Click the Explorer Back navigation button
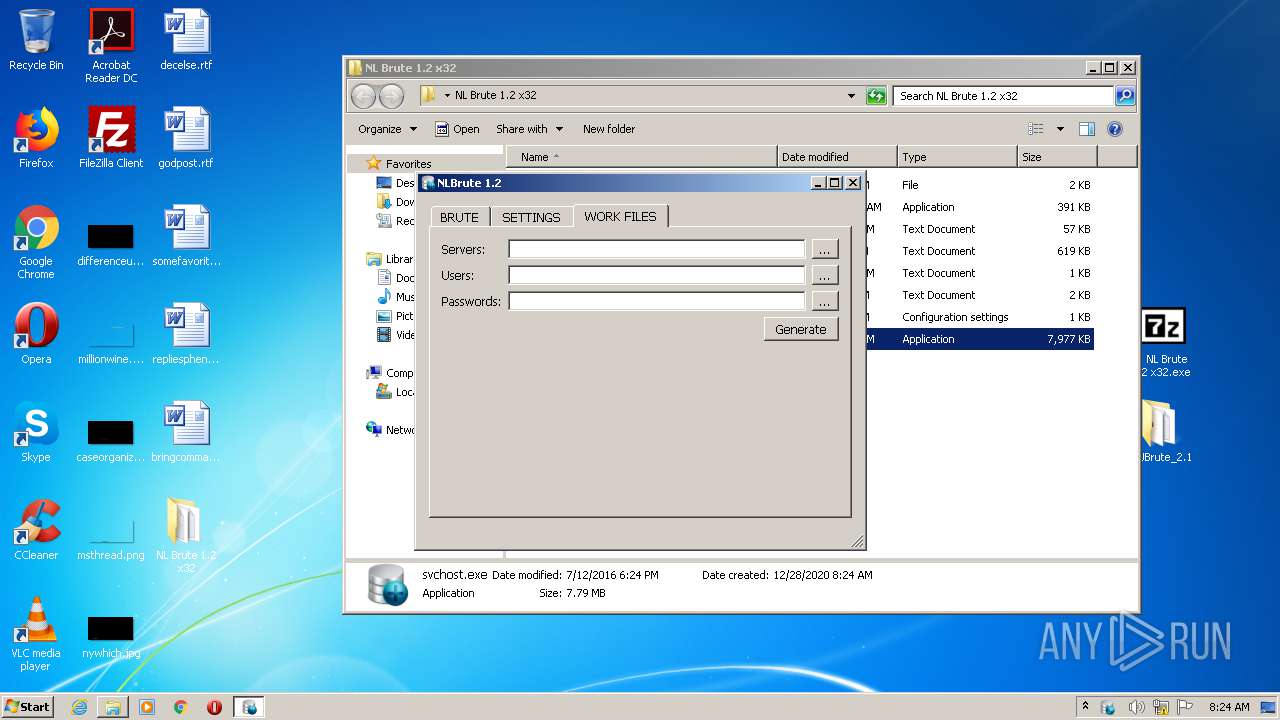Screen dimensions: 1280x720 click(364, 96)
